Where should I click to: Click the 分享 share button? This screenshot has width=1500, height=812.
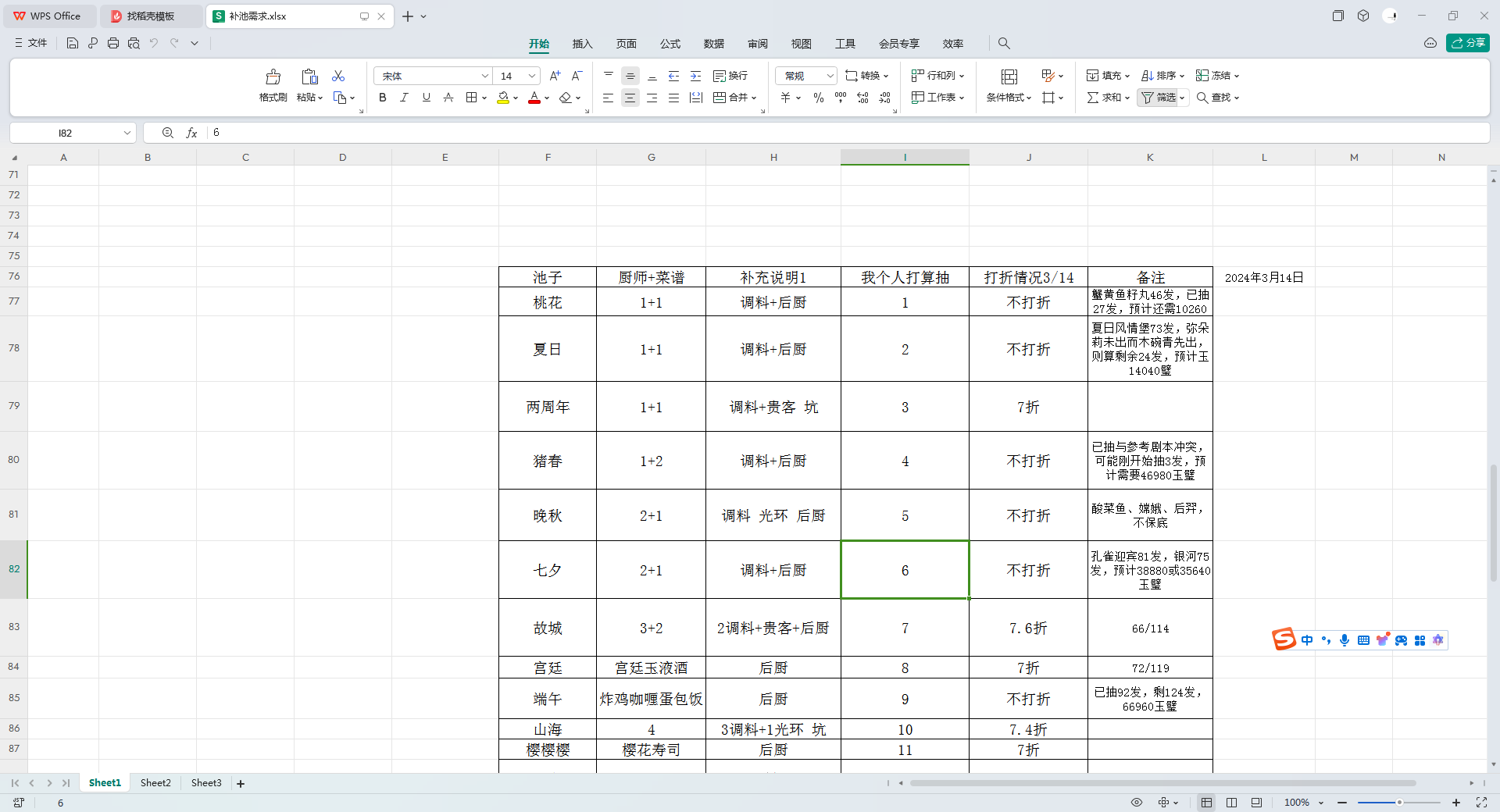1468,43
